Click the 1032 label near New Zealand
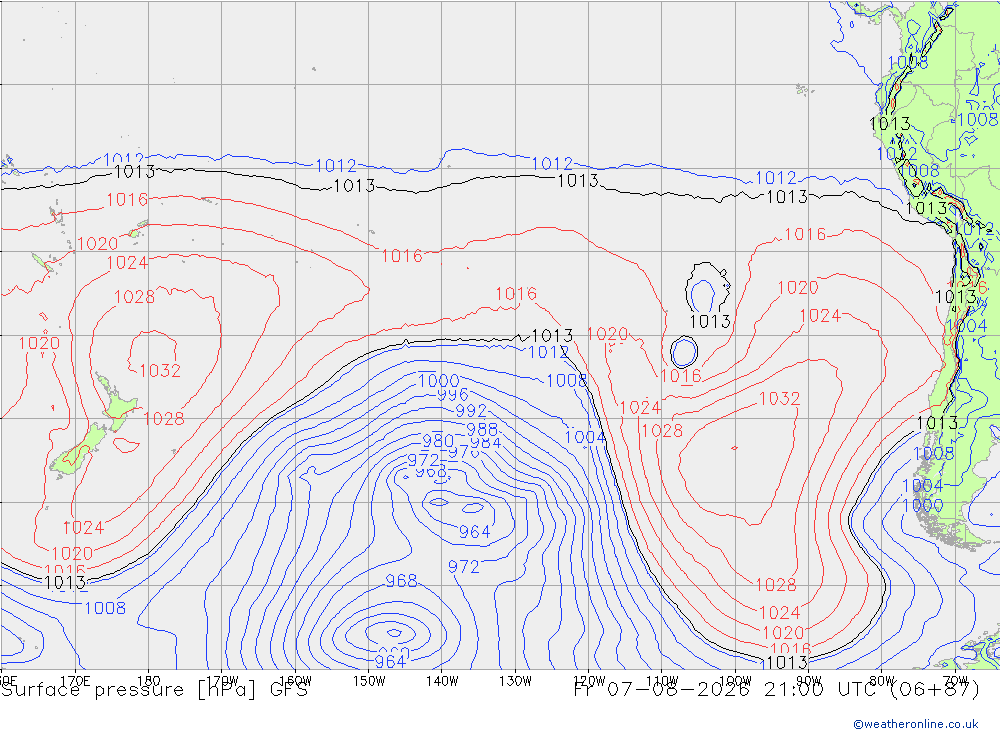This screenshot has width=1000, height=733. 160,371
